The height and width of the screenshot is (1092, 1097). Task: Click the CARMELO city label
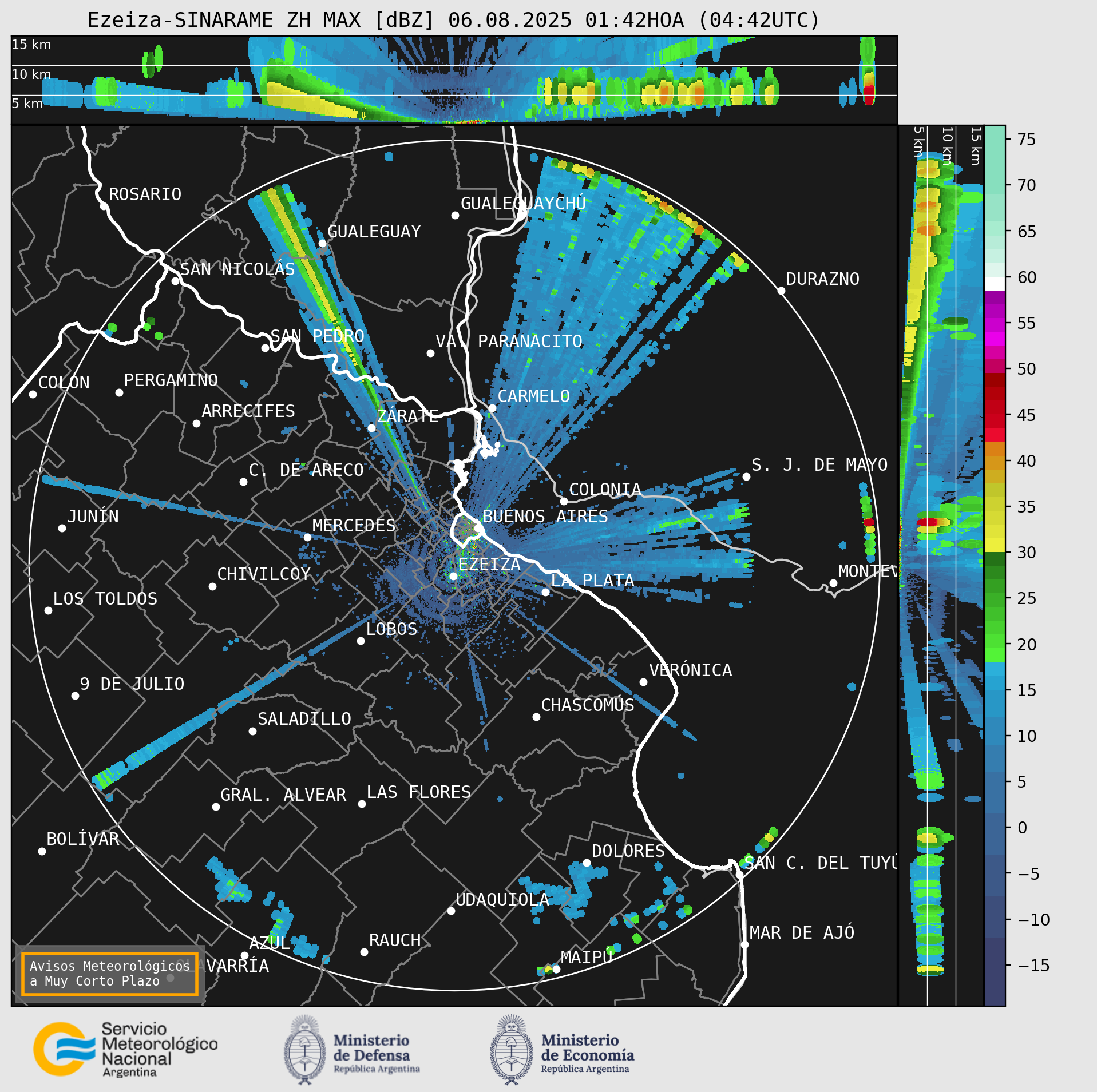(x=534, y=396)
